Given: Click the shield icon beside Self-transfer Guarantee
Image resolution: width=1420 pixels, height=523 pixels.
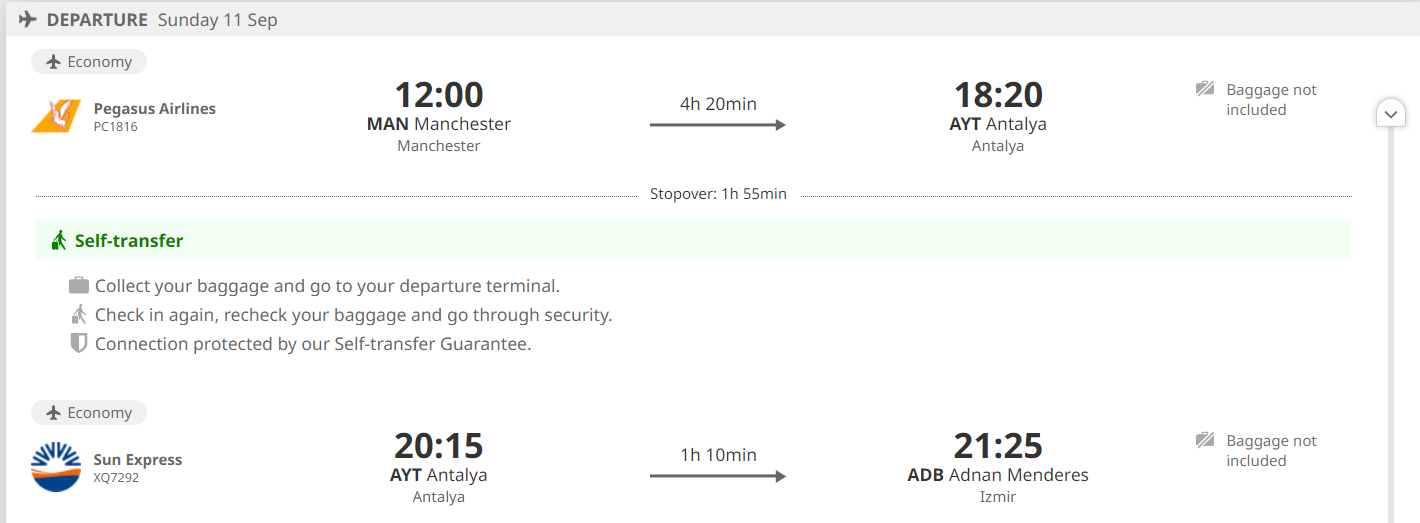Looking at the screenshot, I should tap(79, 344).
